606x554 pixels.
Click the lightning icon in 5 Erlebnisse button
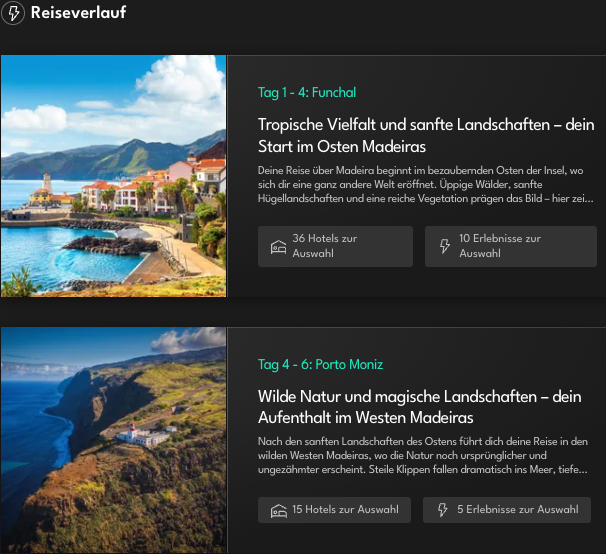tap(443, 510)
